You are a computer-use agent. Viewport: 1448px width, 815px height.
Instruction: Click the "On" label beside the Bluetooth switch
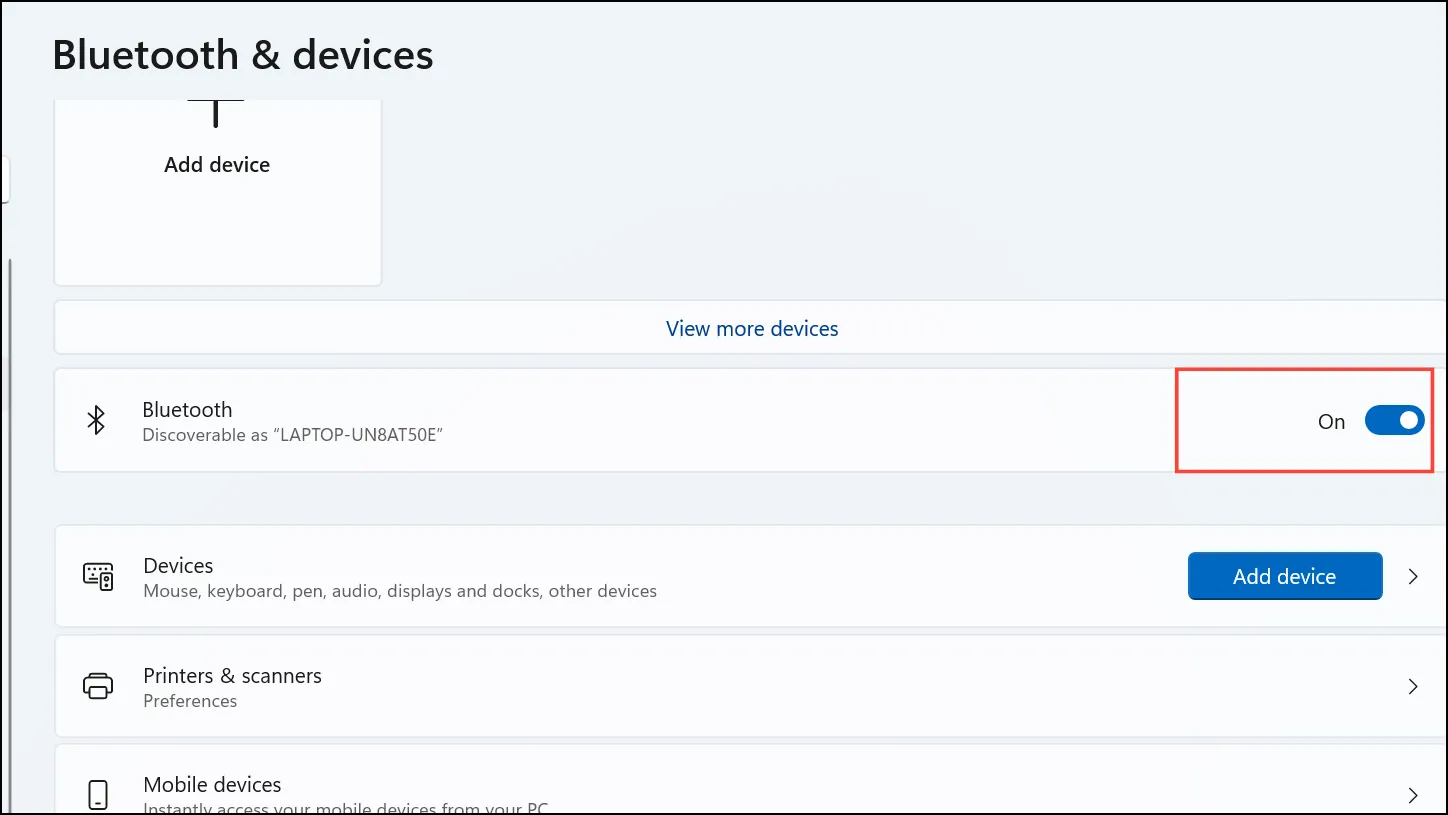click(1331, 422)
